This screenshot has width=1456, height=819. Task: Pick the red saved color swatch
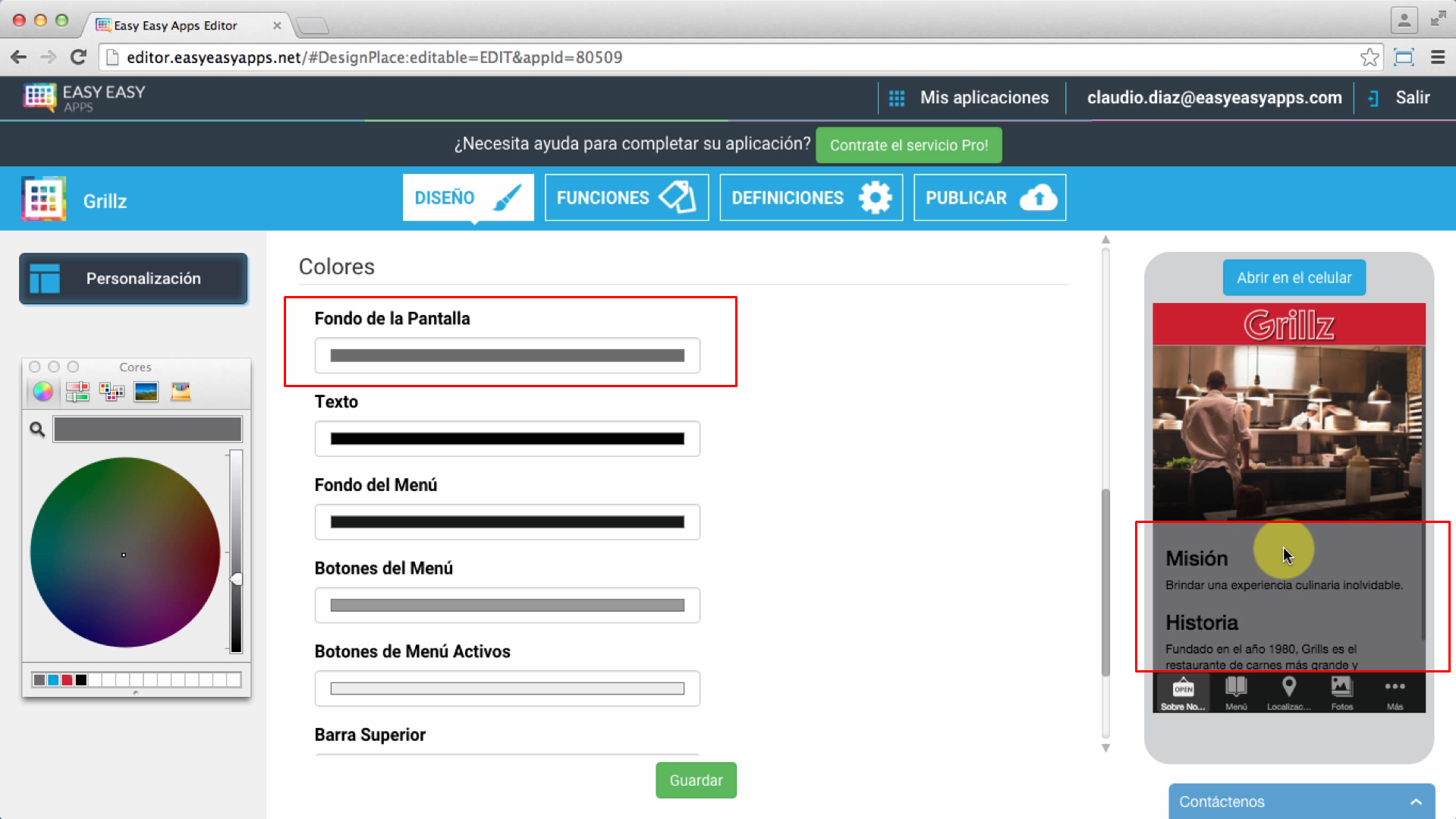67,680
